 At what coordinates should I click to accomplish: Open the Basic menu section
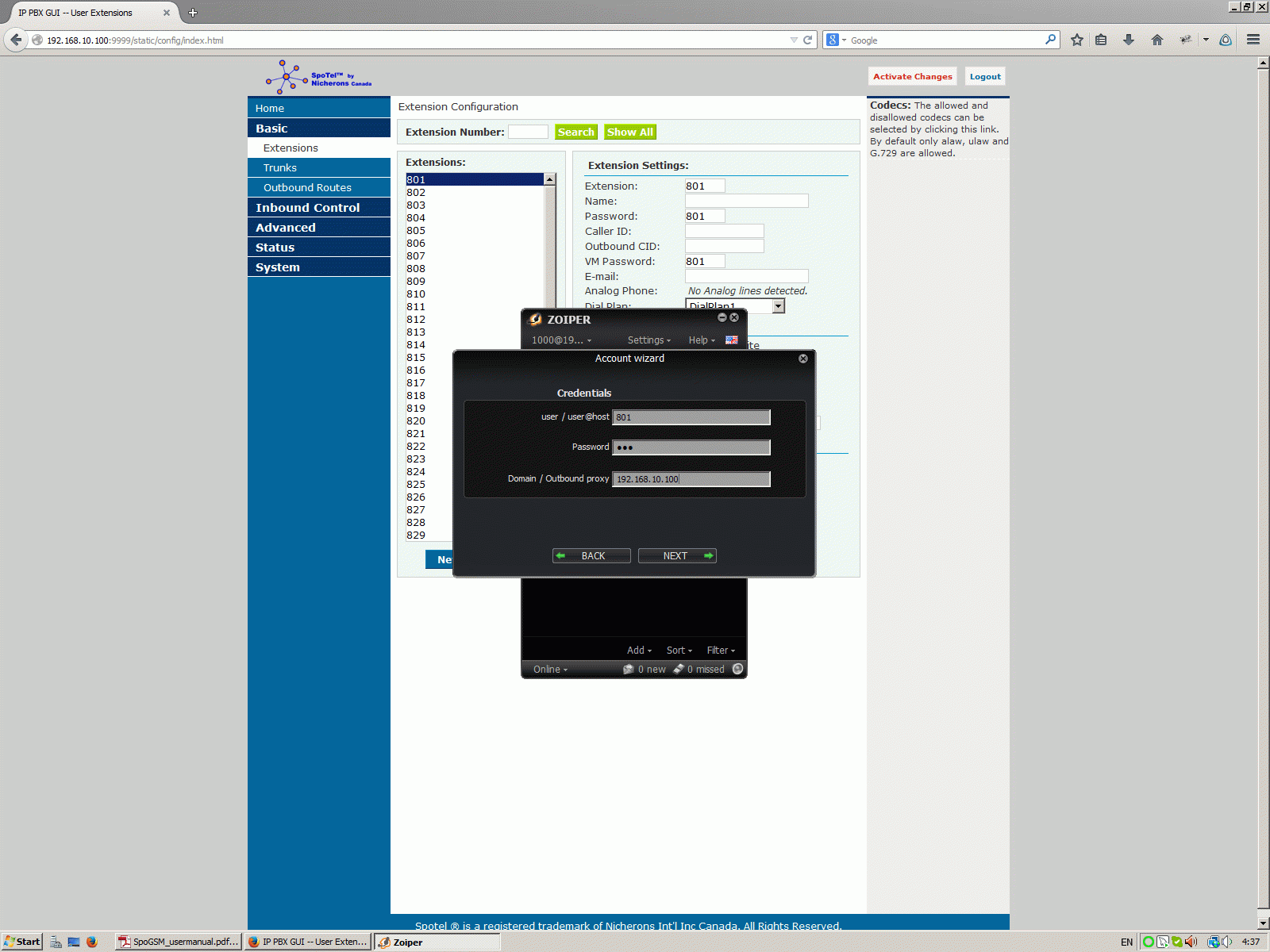[x=319, y=128]
